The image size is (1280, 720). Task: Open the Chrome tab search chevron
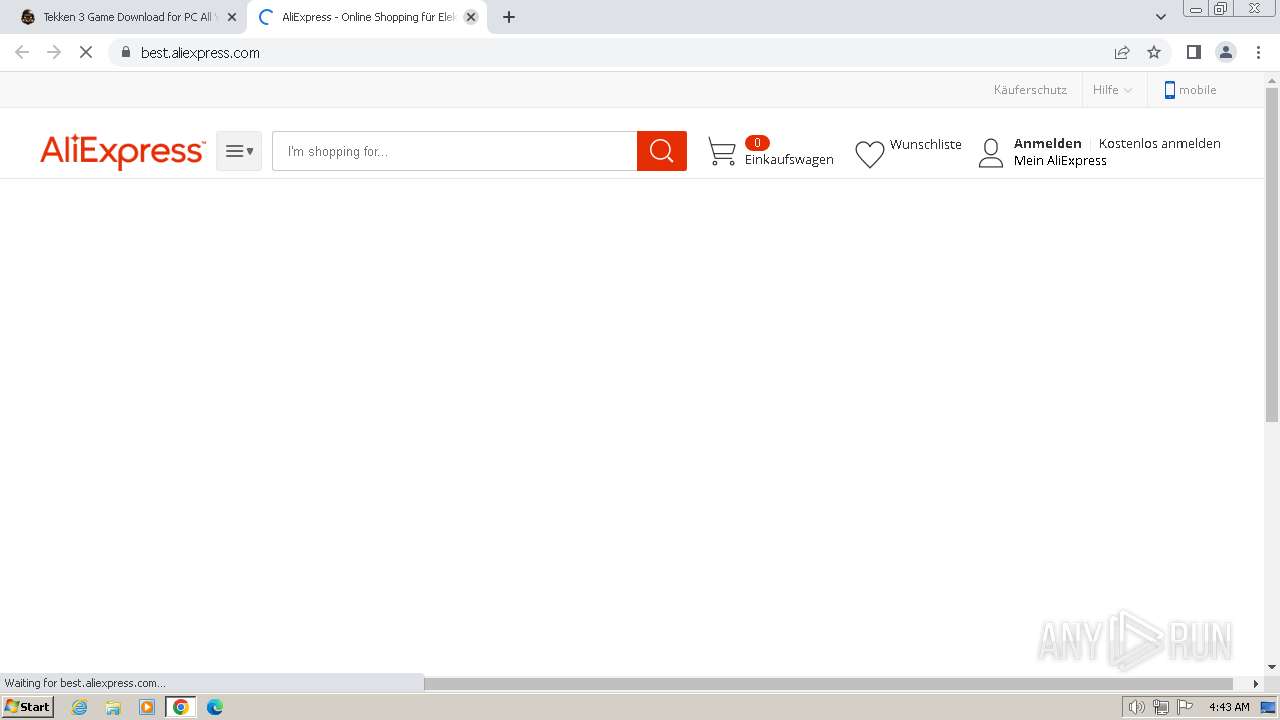tap(1161, 17)
